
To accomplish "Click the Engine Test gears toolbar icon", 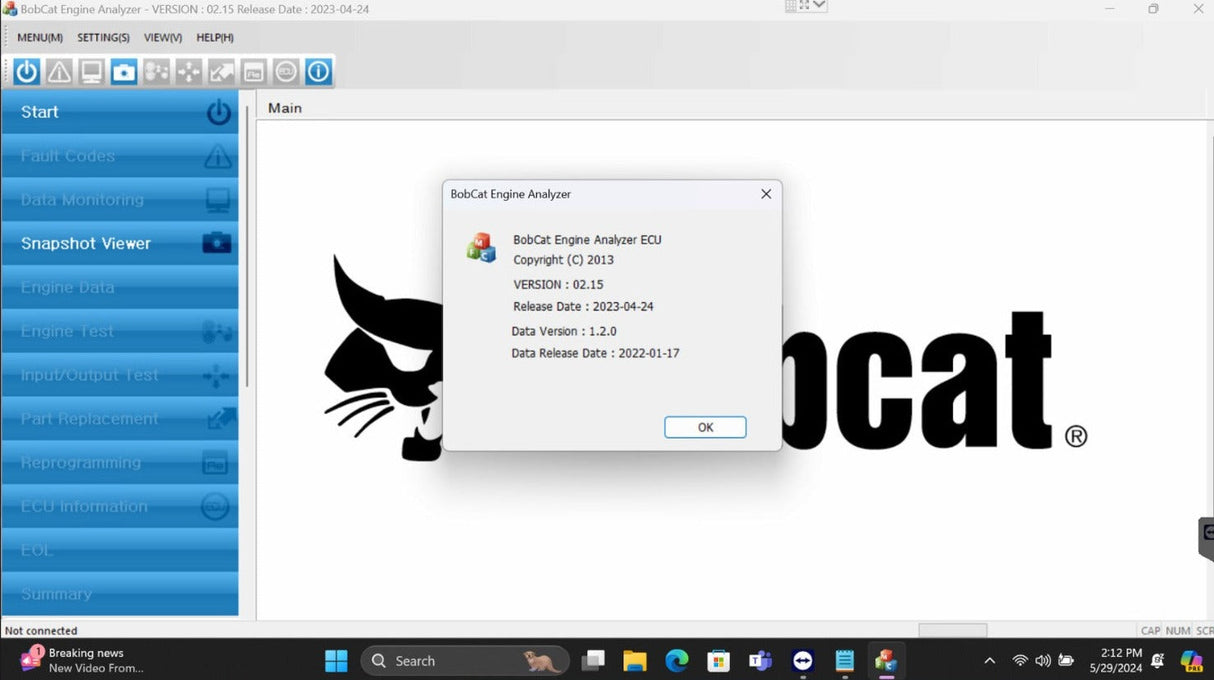I will (156, 72).
